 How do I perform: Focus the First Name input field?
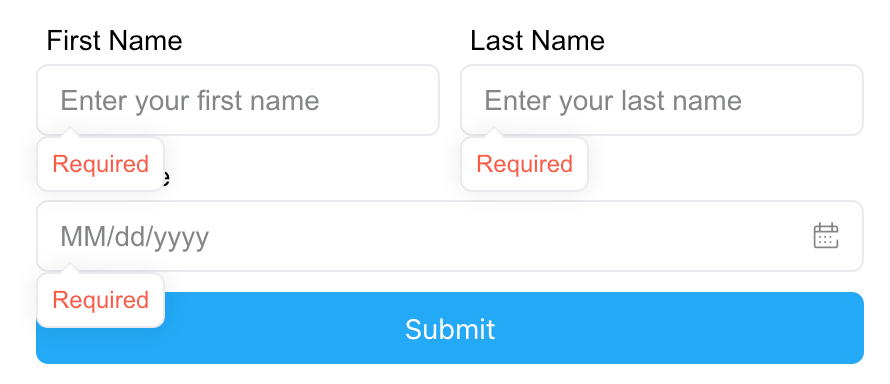coord(238,100)
